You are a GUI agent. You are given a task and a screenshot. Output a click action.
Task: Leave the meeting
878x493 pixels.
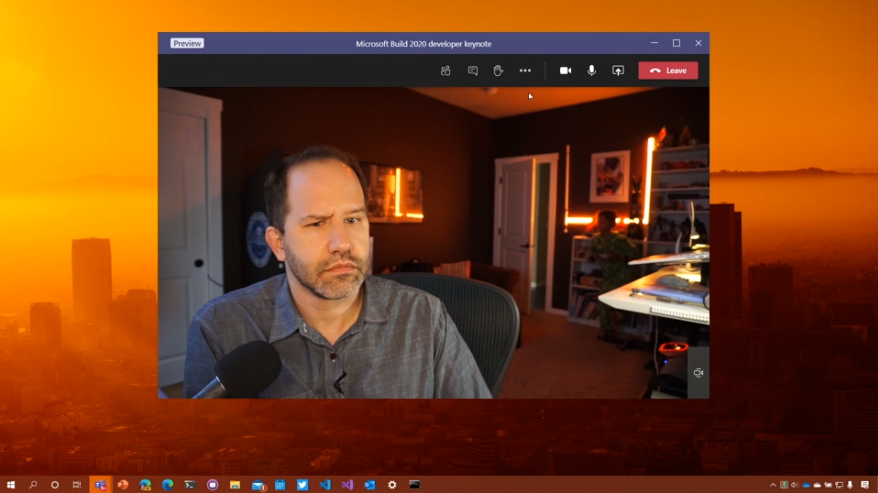pos(668,71)
